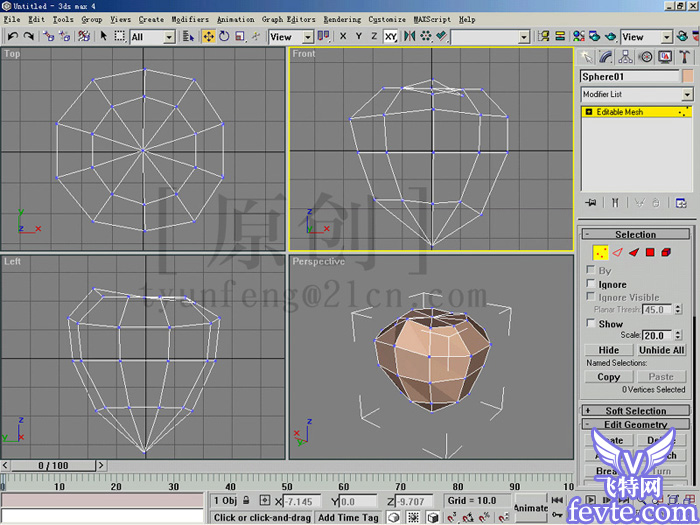Select Face sub-object level icon
Viewport: 700px width, 525px height.
[x=634, y=253]
